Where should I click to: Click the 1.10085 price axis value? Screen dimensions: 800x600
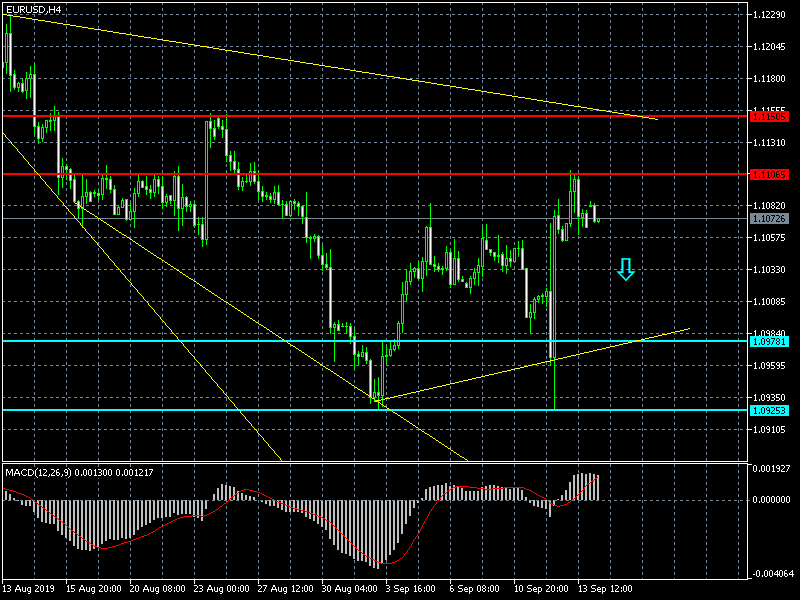point(769,302)
